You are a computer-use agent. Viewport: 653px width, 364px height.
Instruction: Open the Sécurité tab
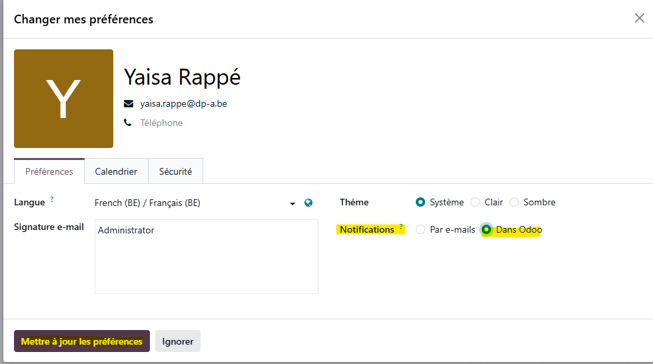[x=175, y=171]
